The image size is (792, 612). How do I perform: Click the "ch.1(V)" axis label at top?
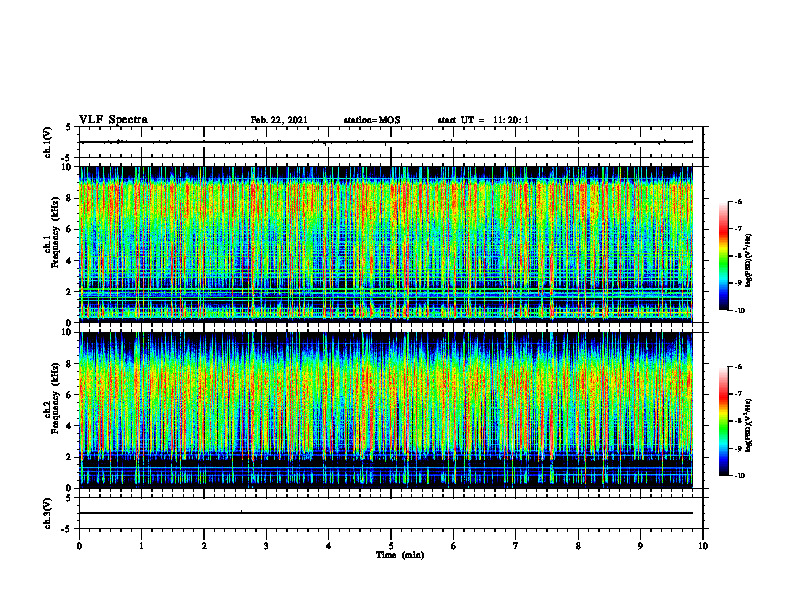click(48, 142)
